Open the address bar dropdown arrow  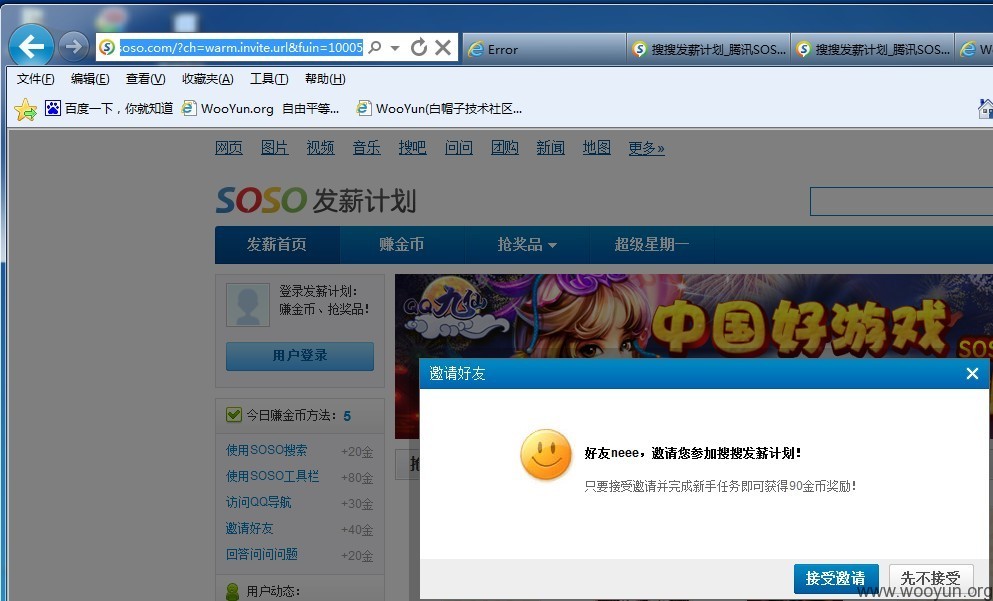pyautogui.click(x=395, y=48)
